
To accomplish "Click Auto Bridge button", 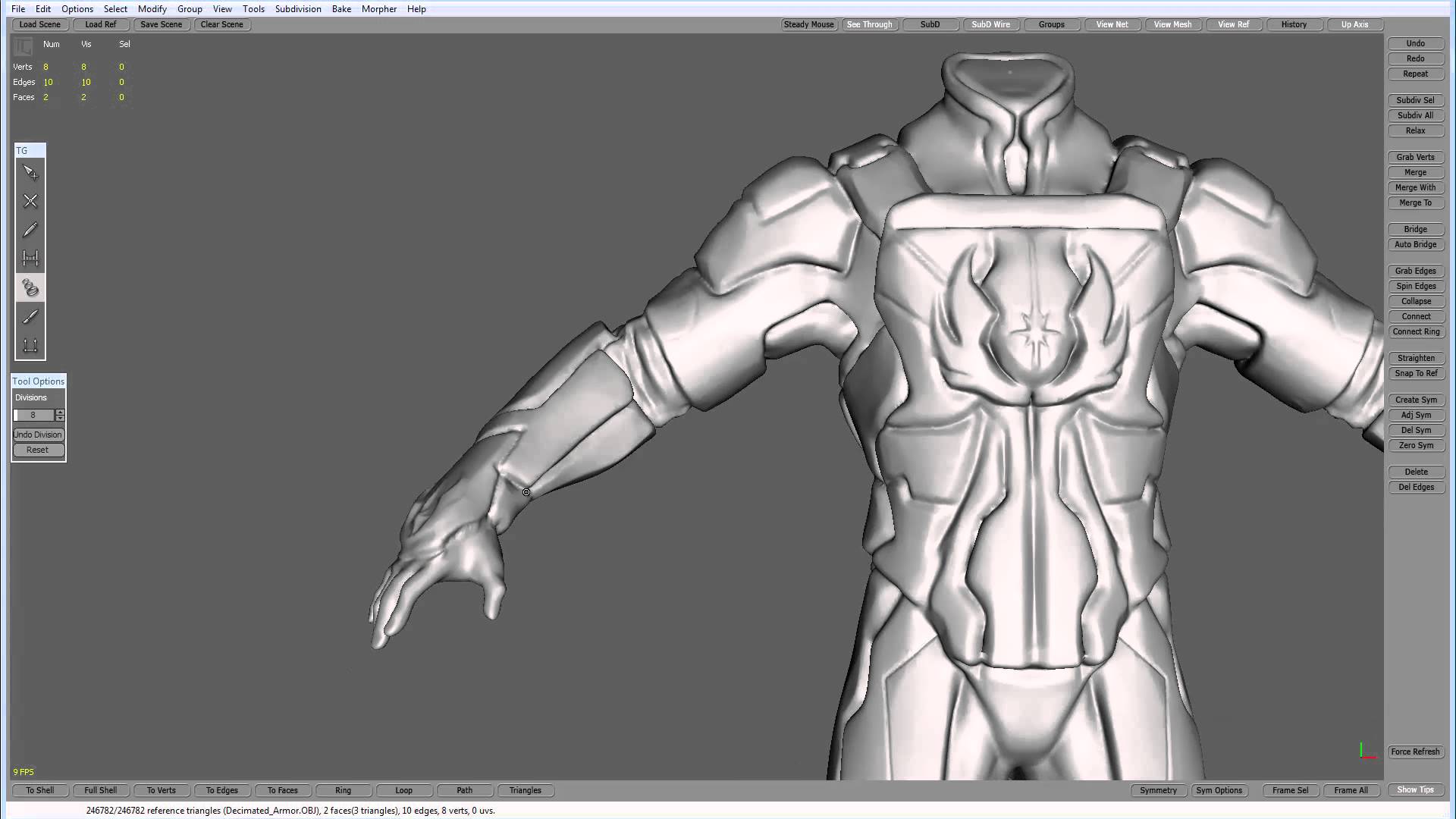I will click(x=1415, y=244).
